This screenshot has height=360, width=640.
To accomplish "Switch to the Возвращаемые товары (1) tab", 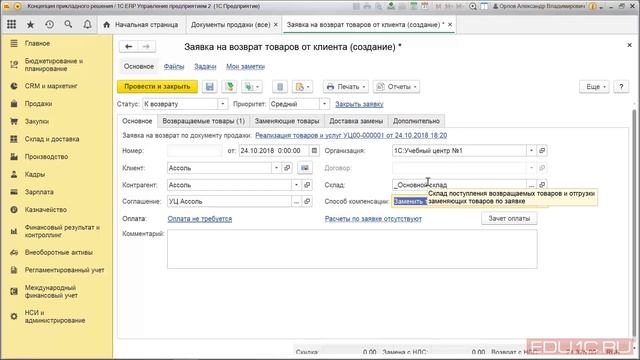I will pos(203,121).
